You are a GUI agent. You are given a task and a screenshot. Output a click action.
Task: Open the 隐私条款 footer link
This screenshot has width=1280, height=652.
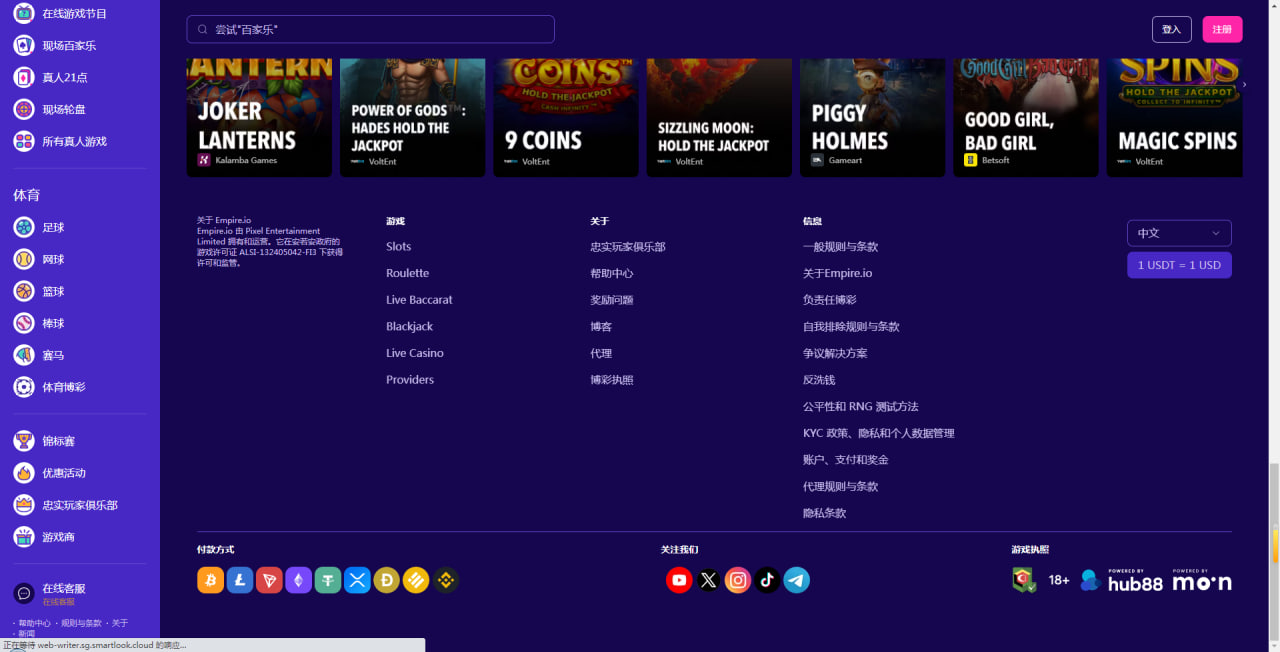pyautogui.click(x=825, y=513)
